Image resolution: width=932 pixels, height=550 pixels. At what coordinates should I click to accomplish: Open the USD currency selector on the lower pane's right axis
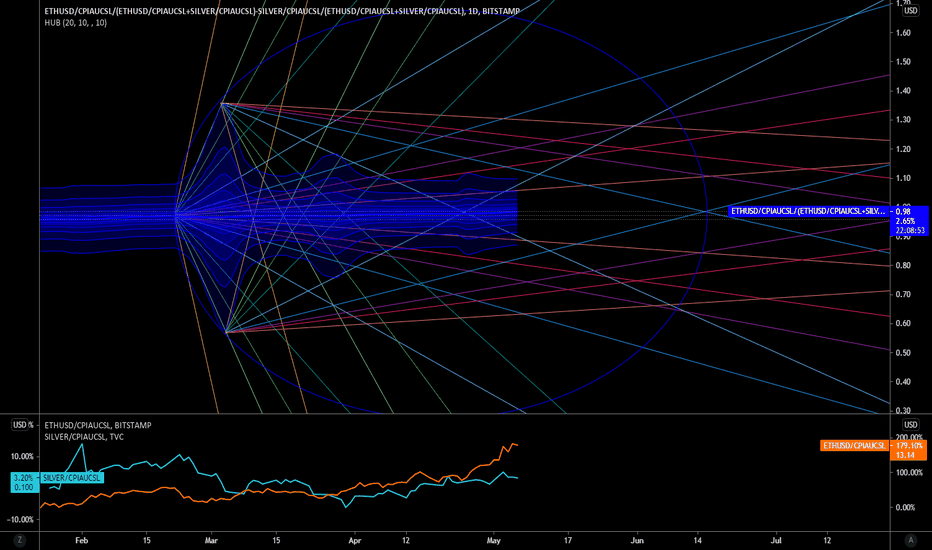pyautogui.click(x=911, y=425)
